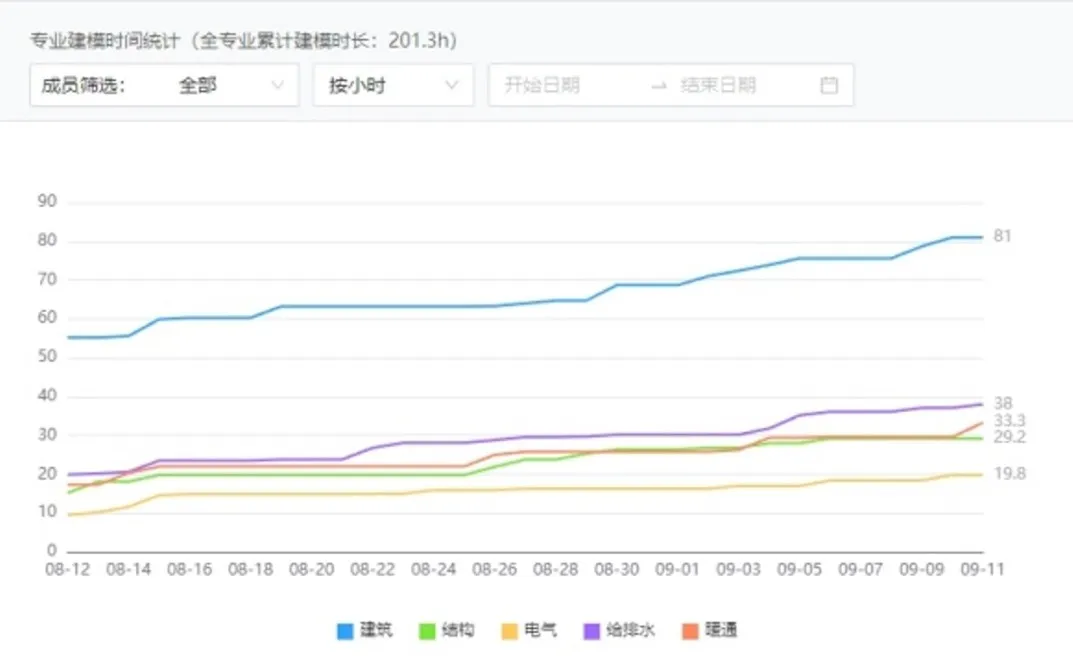
Task: Click the yellow 电气 legend square
Action: (x=509, y=631)
